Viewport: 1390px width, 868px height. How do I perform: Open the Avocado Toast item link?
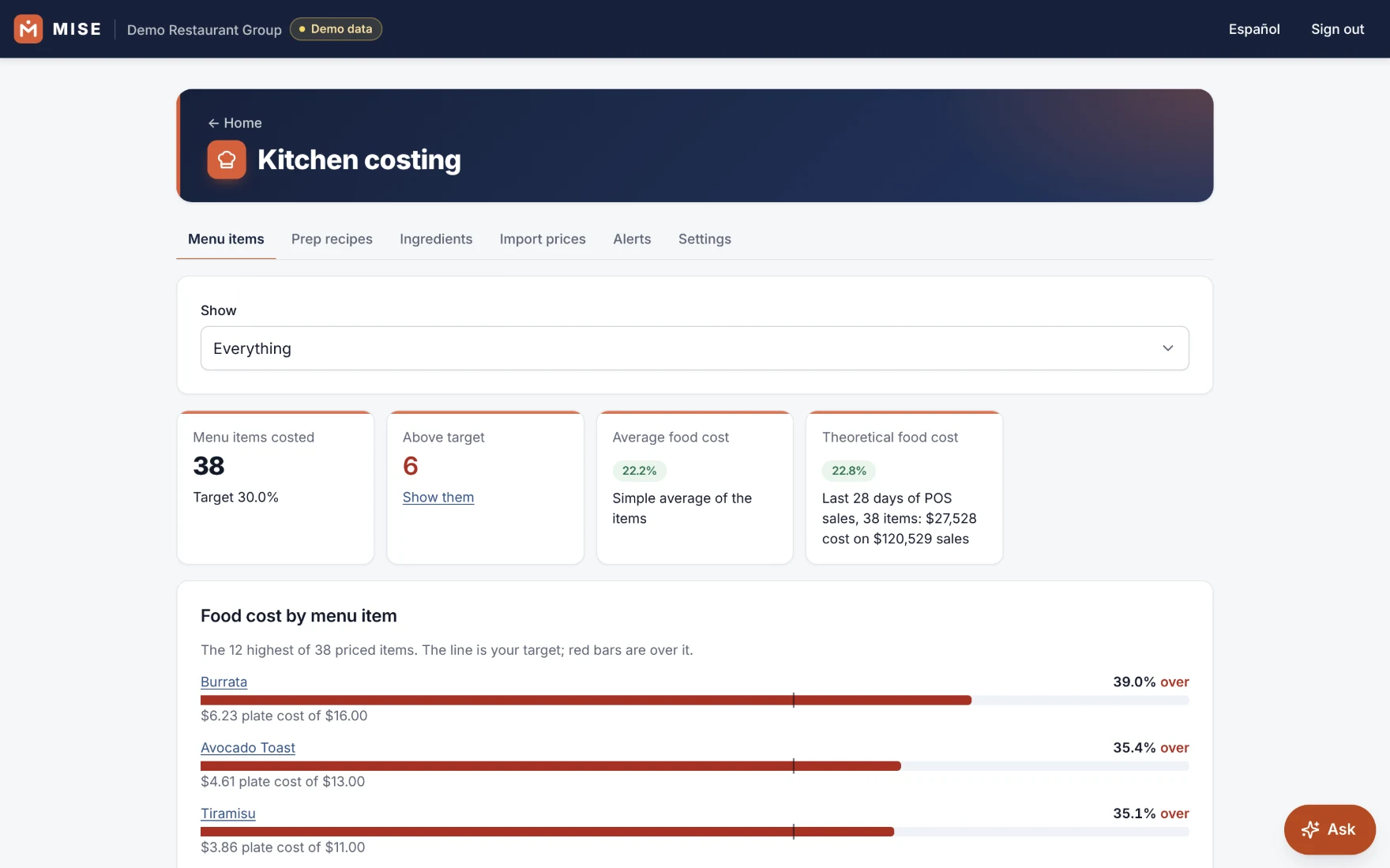[x=248, y=747]
